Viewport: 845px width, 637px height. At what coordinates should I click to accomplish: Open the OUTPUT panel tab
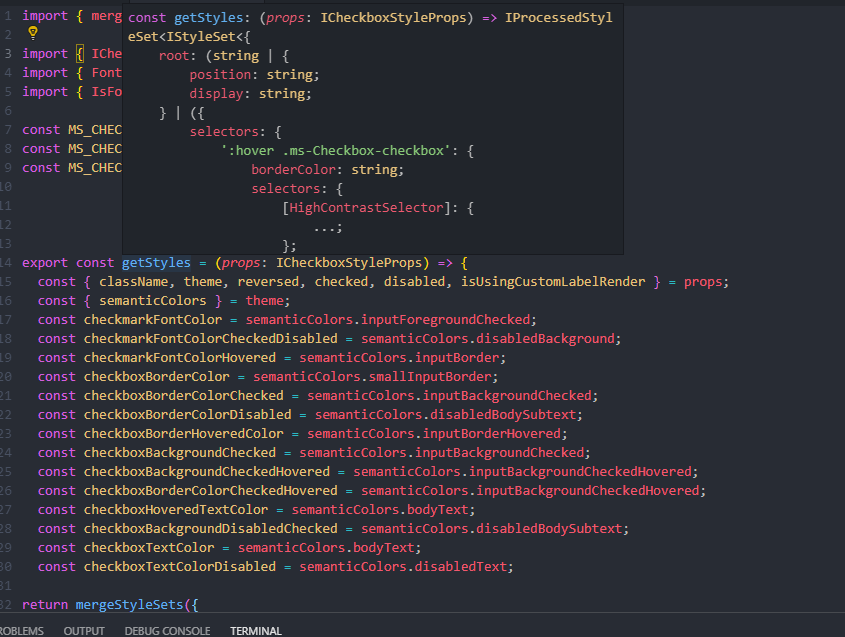(84, 631)
